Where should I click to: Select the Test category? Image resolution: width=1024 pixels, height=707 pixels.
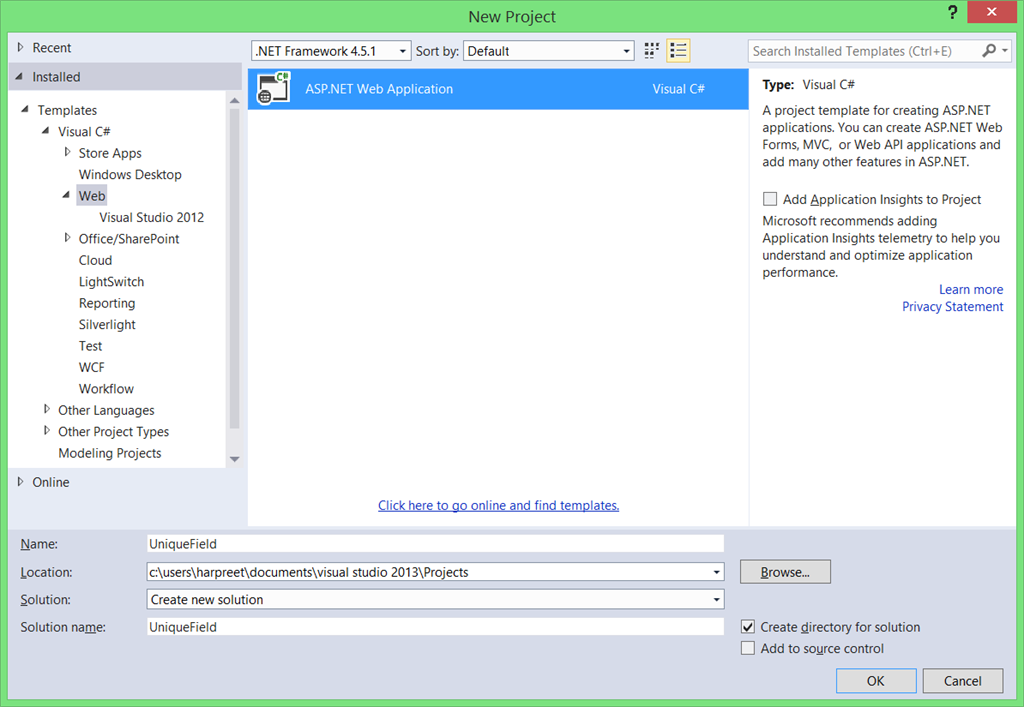[90, 346]
